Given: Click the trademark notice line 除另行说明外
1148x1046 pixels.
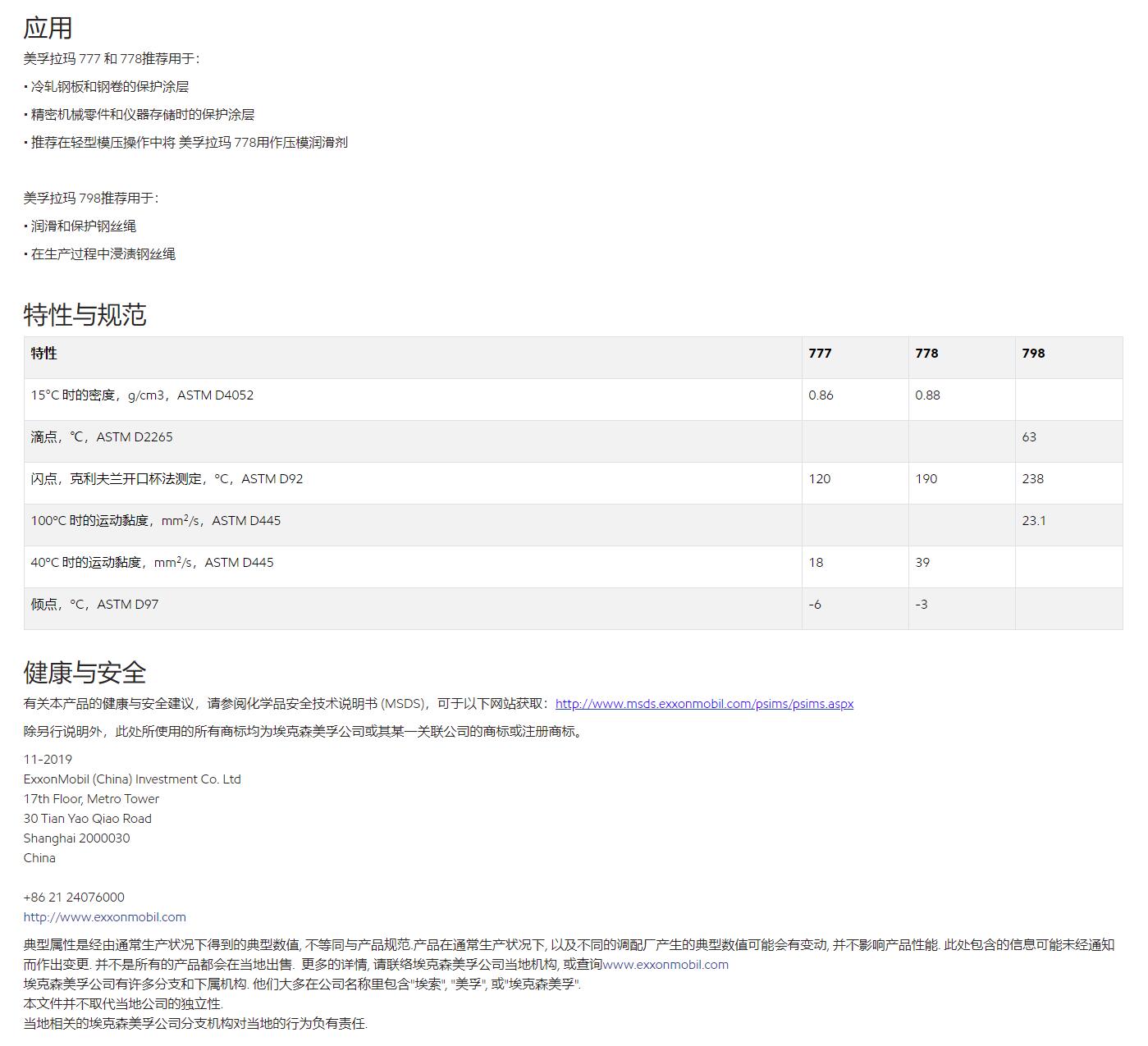Looking at the screenshot, I should 304,732.
